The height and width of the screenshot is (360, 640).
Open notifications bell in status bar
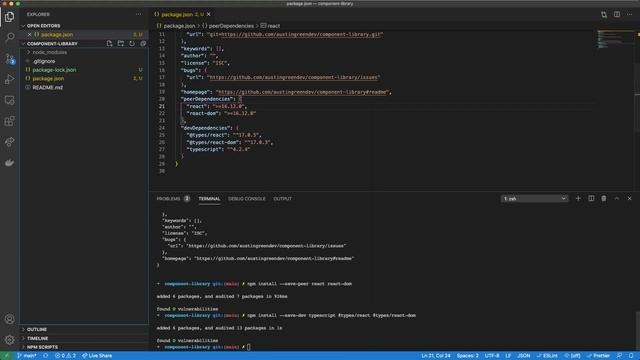point(631,356)
